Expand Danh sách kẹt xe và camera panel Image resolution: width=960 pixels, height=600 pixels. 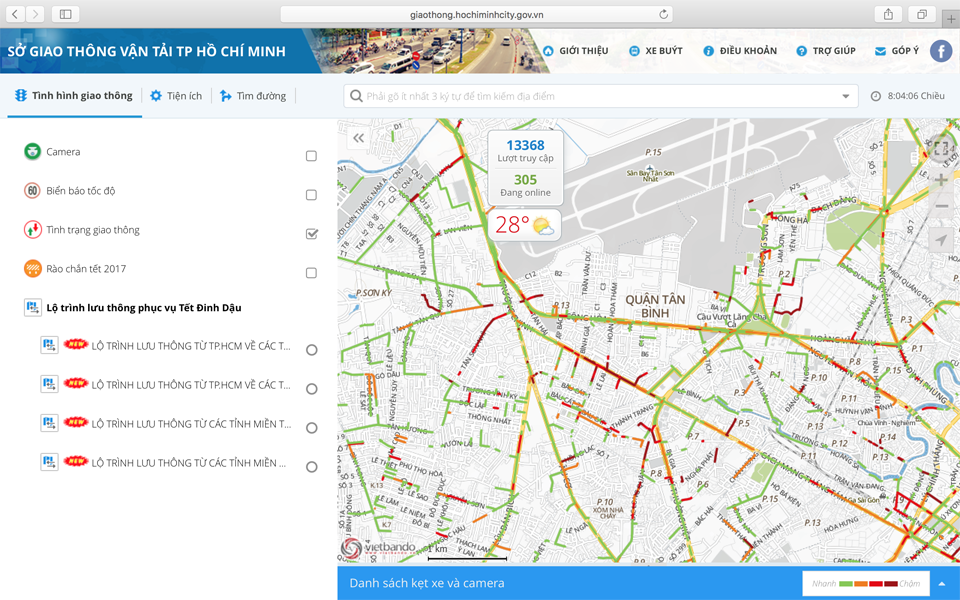942,583
